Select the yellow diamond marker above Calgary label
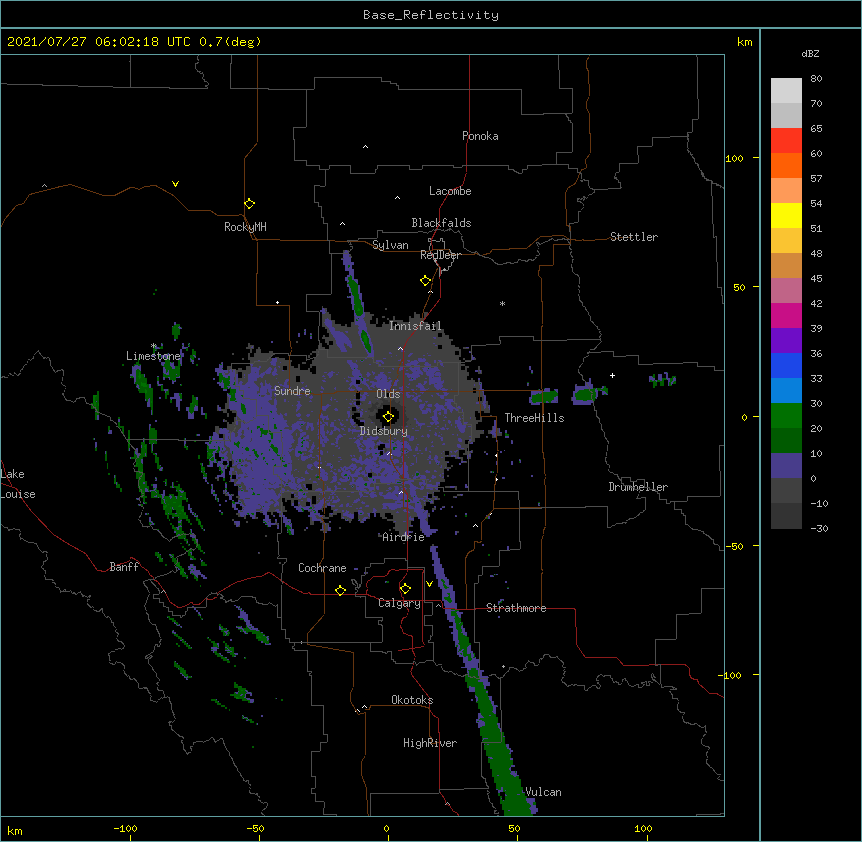 [x=405, y=589]
